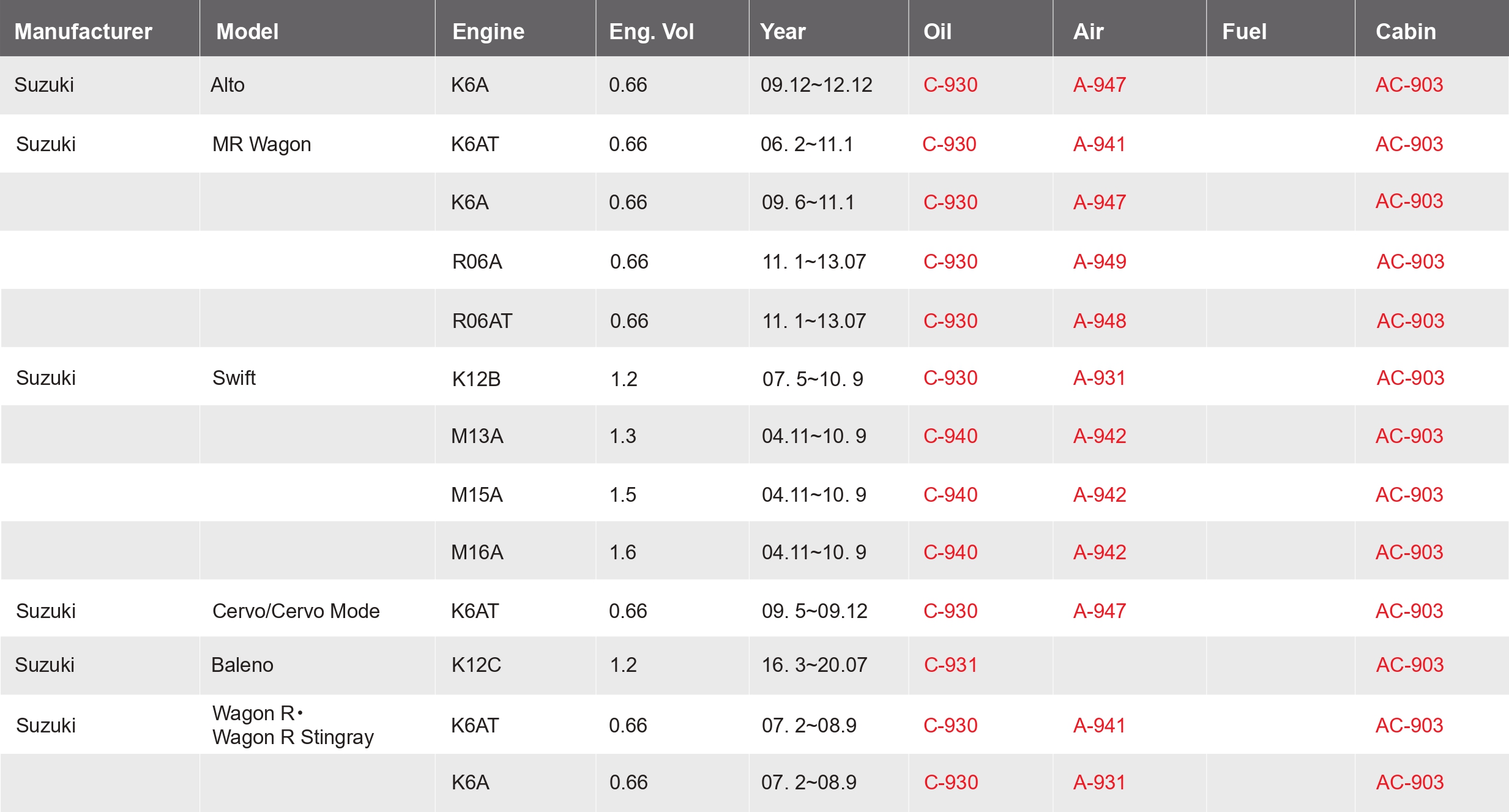Click air filter A-931 in Swift K12B row
1509x812 pixels.
[1100, 378]
